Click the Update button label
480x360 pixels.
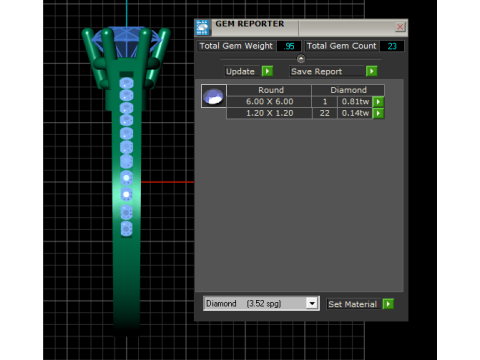point(240,71)
